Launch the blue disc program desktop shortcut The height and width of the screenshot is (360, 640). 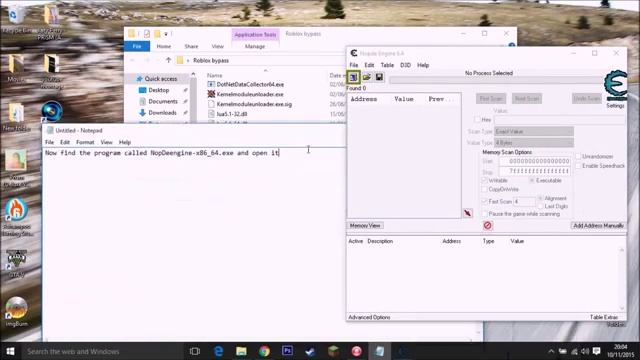(x=51, y=111)
